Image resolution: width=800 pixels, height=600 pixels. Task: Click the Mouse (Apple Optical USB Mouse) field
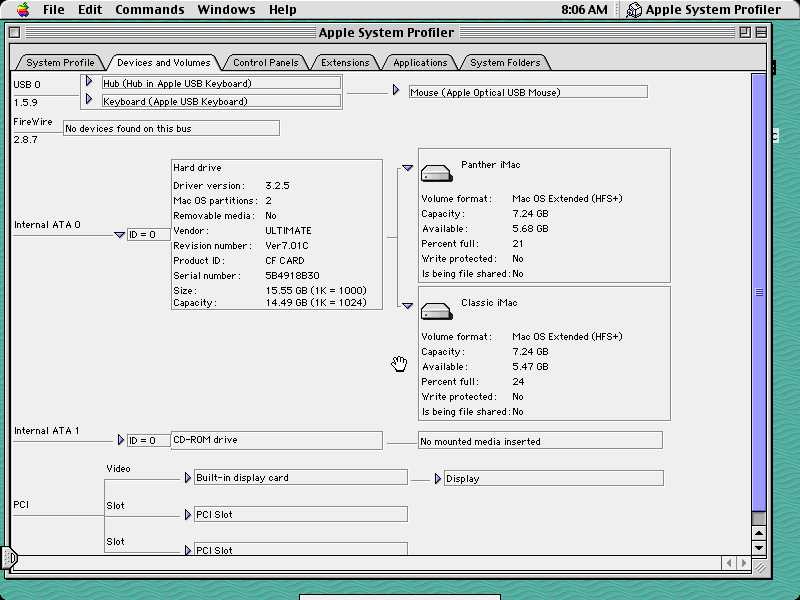click(x=528, y=92)
